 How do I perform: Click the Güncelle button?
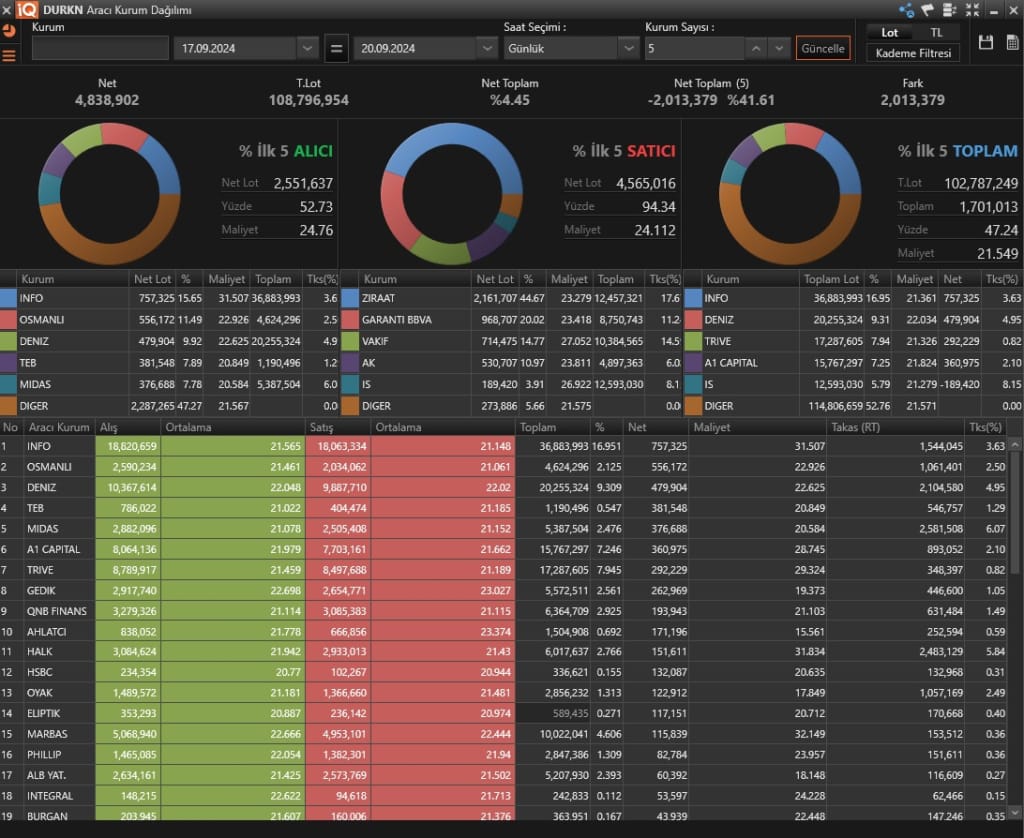pos(823,48)
